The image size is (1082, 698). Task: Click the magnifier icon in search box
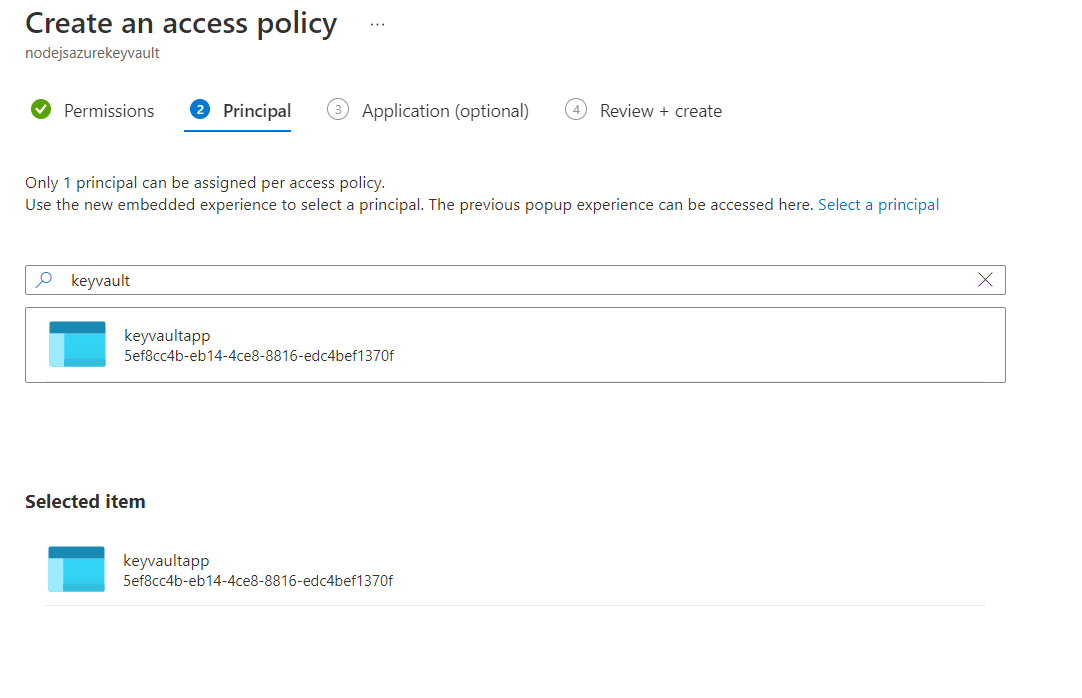tap(44, 280)
